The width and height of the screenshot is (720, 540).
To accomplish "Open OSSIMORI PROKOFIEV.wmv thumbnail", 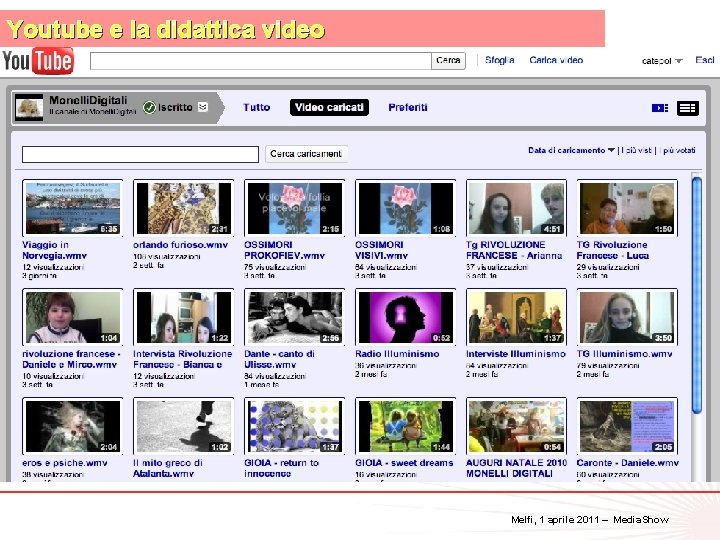I will click(x=295, y=208).
